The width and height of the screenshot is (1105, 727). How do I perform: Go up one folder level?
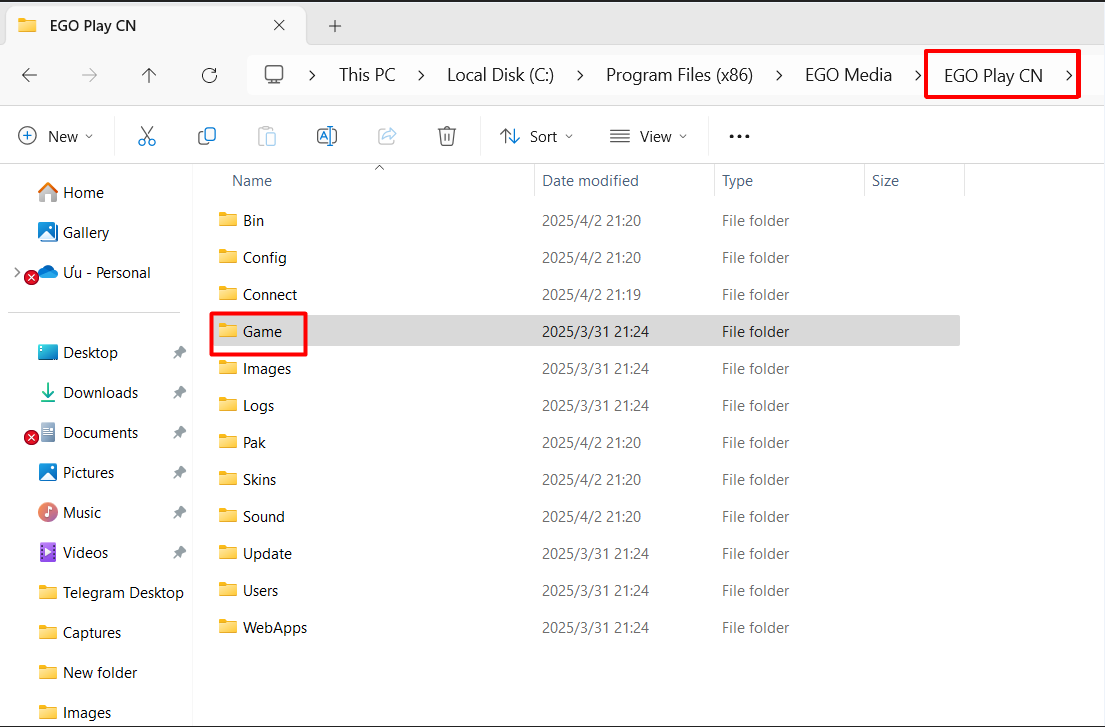pos(149,75)
